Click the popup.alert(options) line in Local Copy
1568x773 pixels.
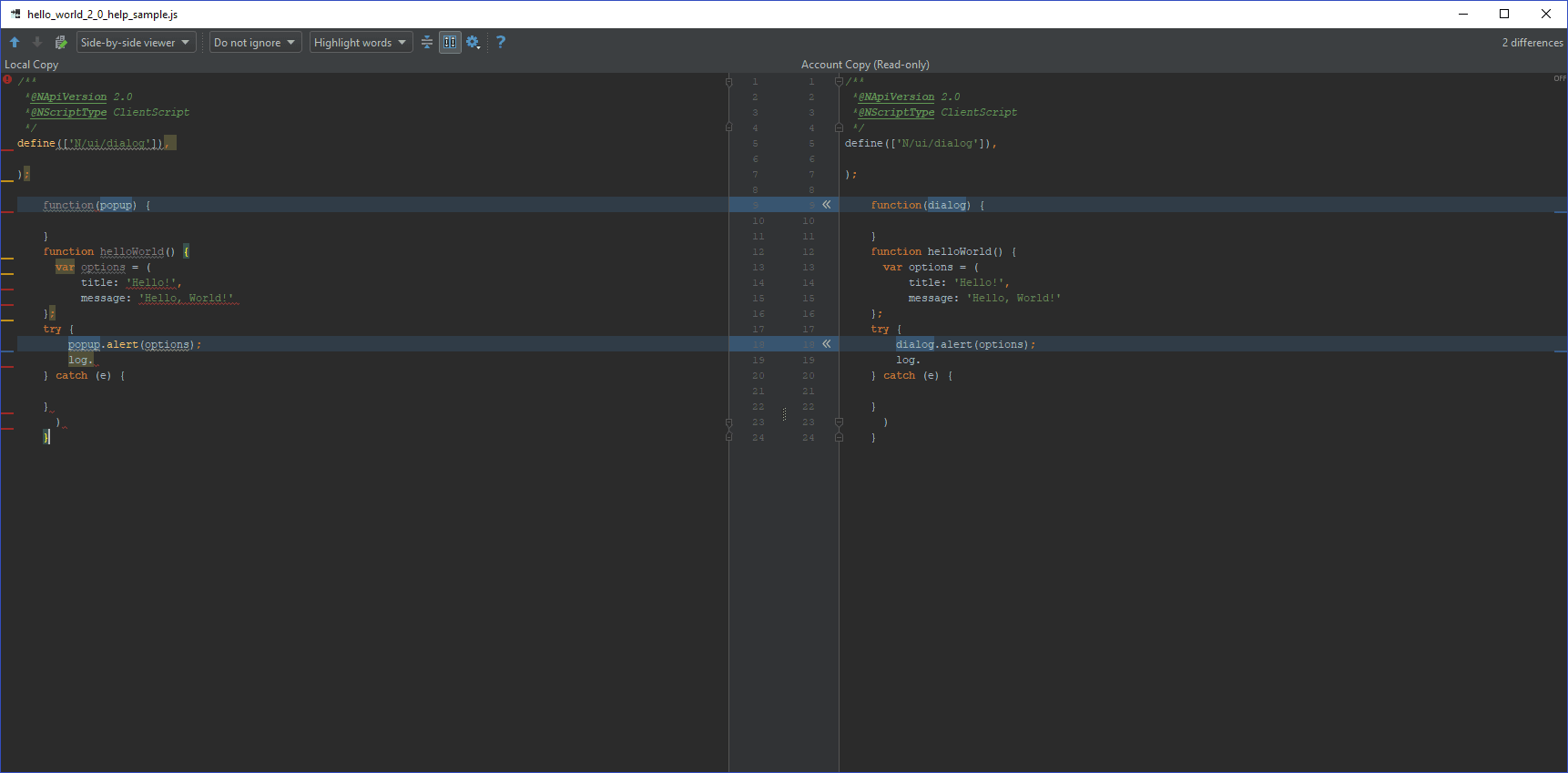coord(134,344)
